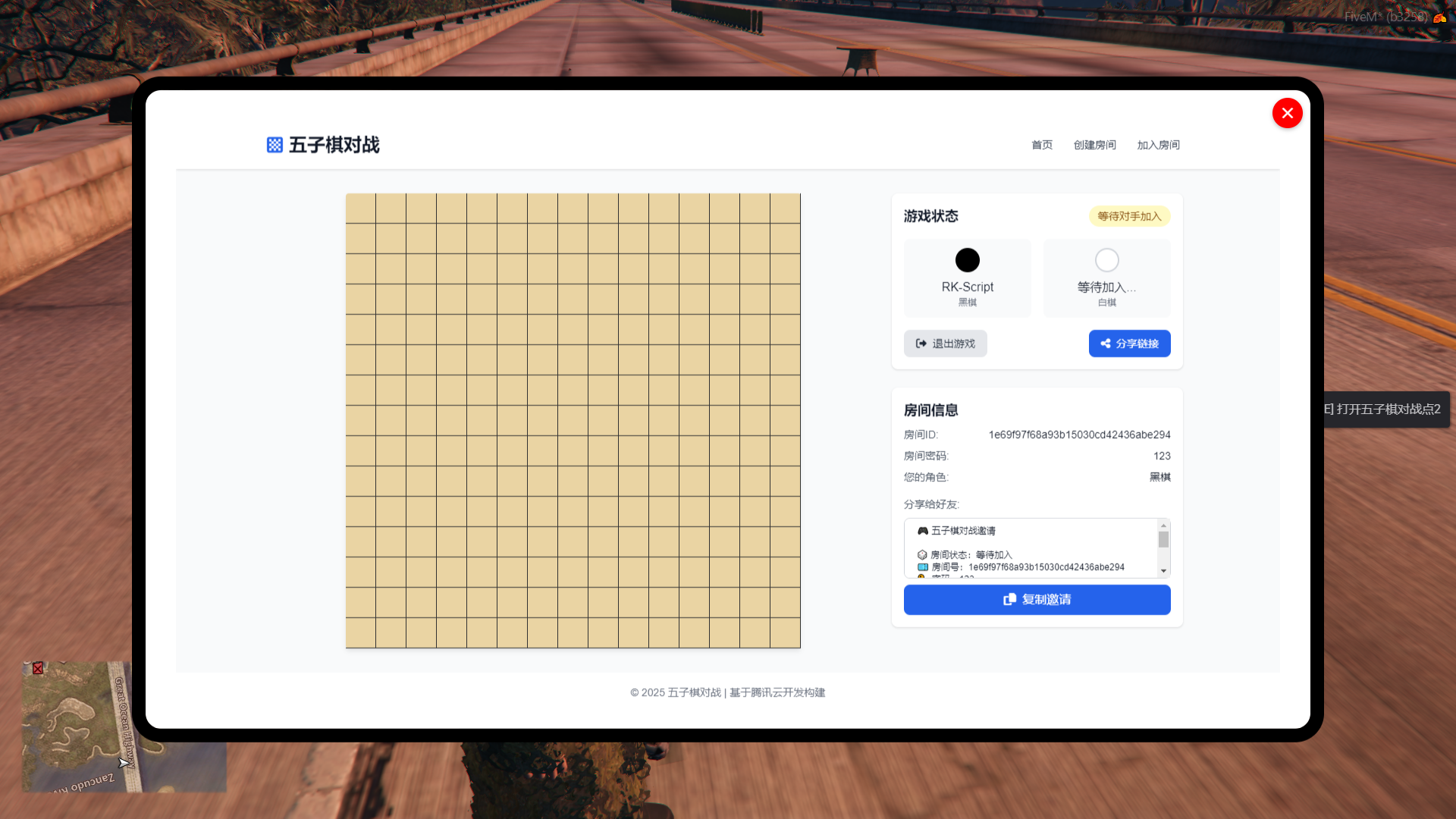Close the Gomoku overlay with red X

[x=1287, y=113]
